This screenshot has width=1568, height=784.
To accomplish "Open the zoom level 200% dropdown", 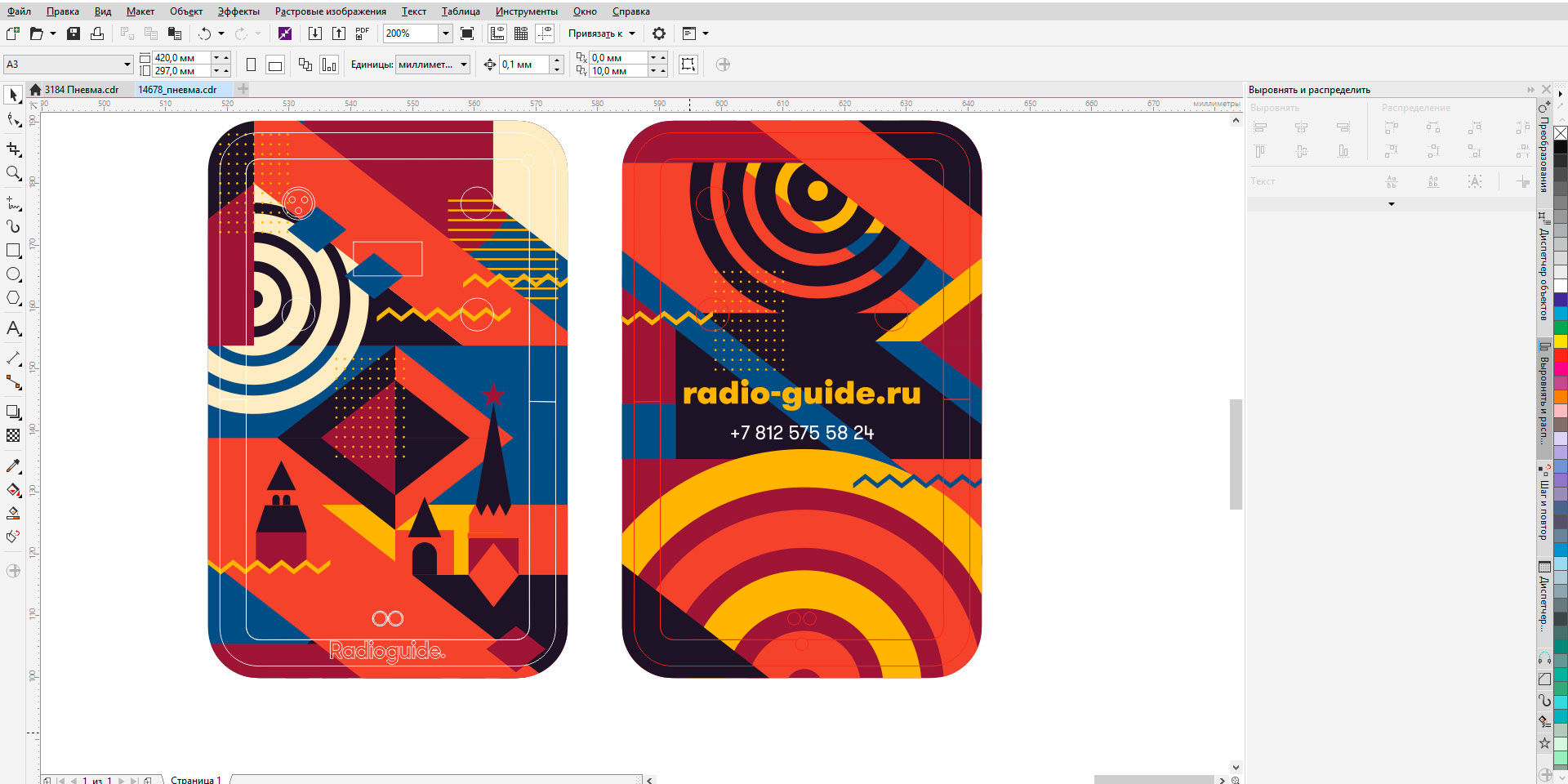I will click(446, 33).
